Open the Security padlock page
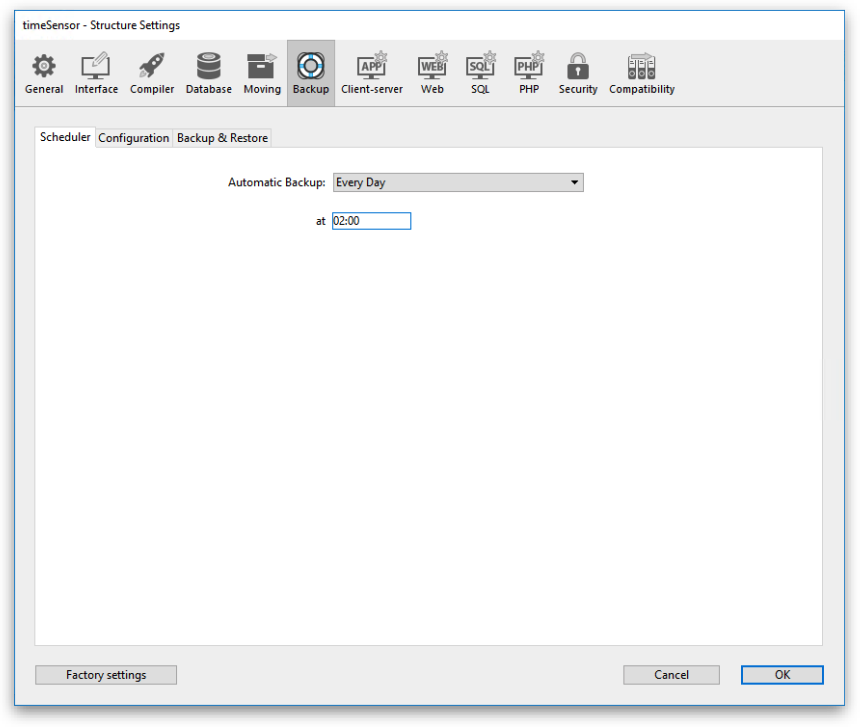This screenshot has height=727, width=860. coord(578,73)
